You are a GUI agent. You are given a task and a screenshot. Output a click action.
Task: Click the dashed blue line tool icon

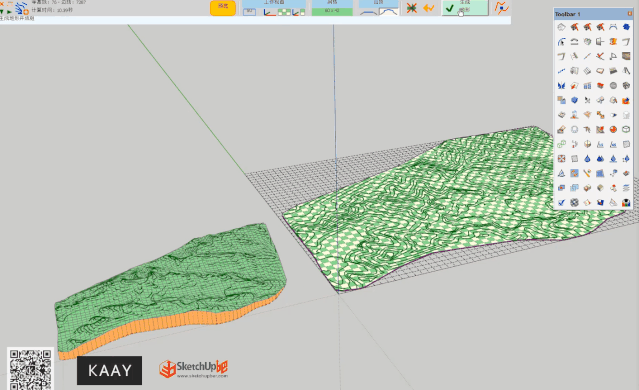tap(561, 71)
